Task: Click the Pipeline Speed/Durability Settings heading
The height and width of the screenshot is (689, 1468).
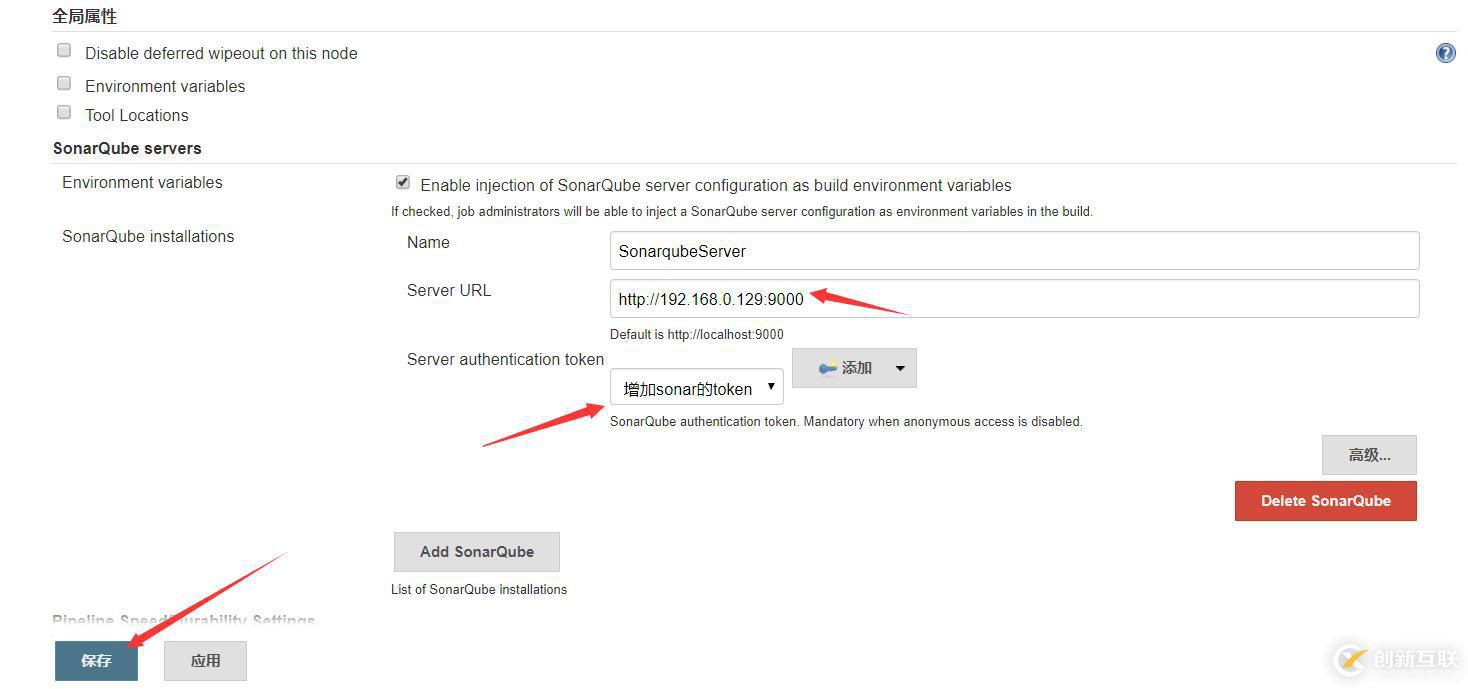Action: coord(183,619)
